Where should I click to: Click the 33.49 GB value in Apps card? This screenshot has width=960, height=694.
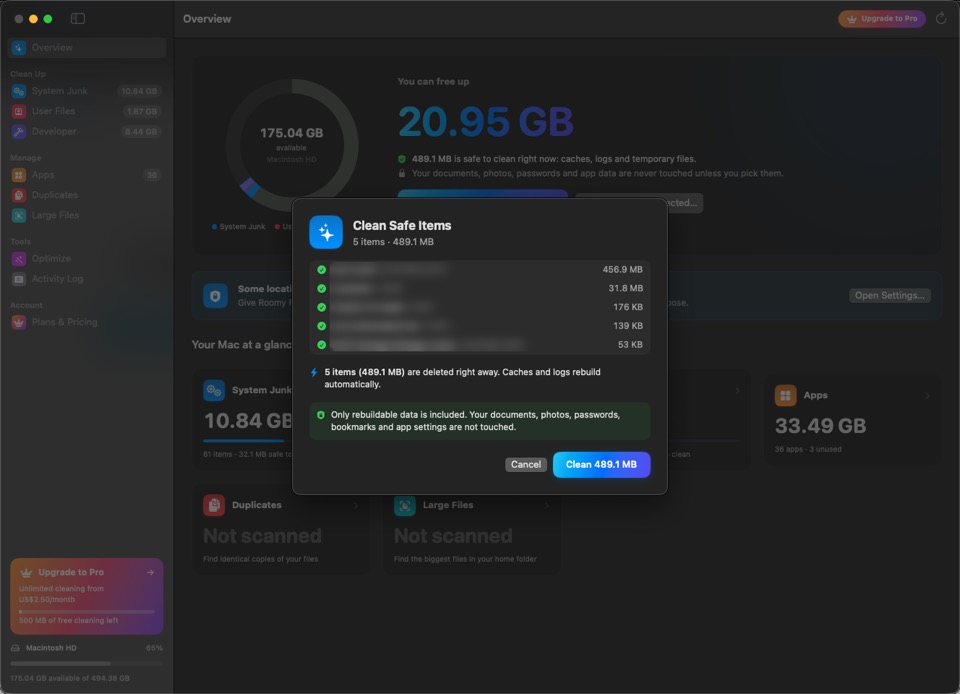(x=820, y=425)
